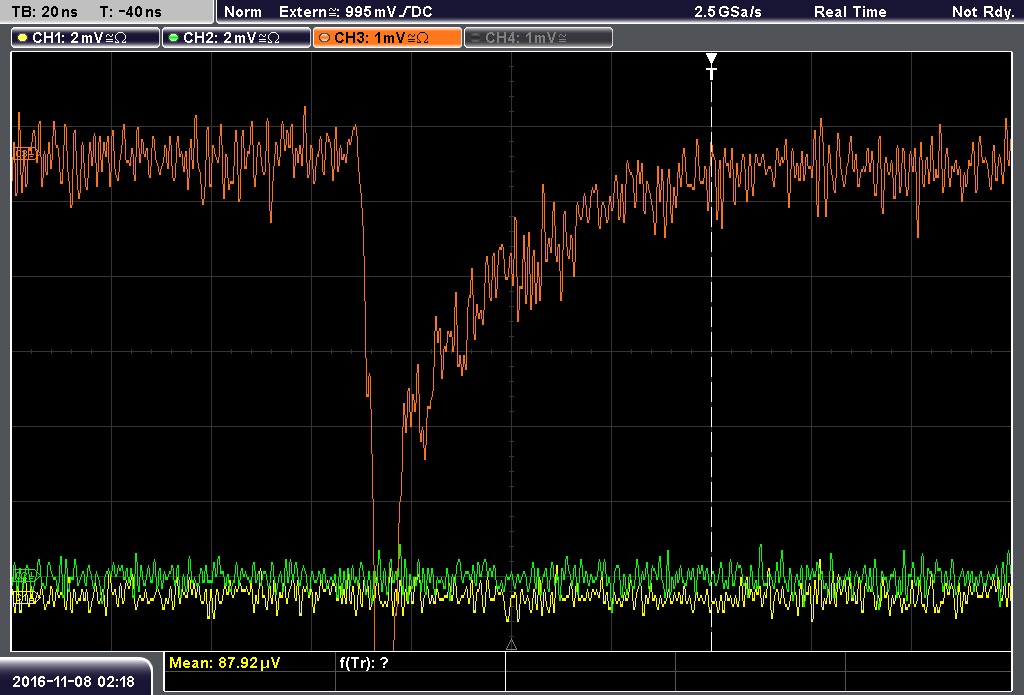Click the Real Time acquisition mode label
Screen dimensions: 1024x695
[850, 12]
